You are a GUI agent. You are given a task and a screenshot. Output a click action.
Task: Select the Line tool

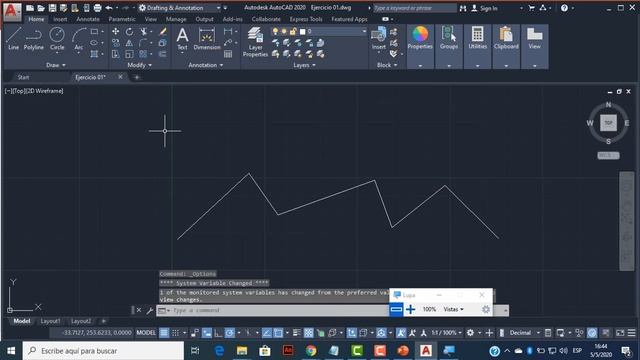13,39
